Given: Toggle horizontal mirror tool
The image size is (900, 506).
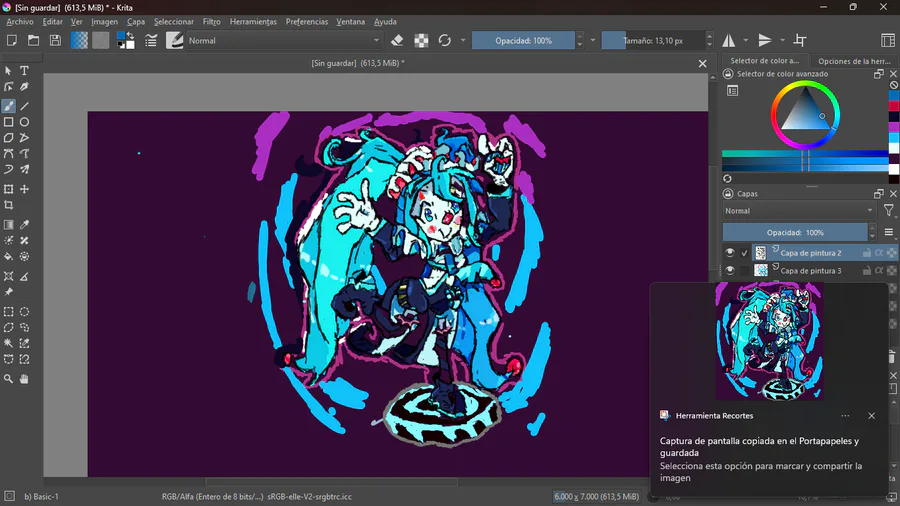Looking at the screenshot, I should coord(728,40).
